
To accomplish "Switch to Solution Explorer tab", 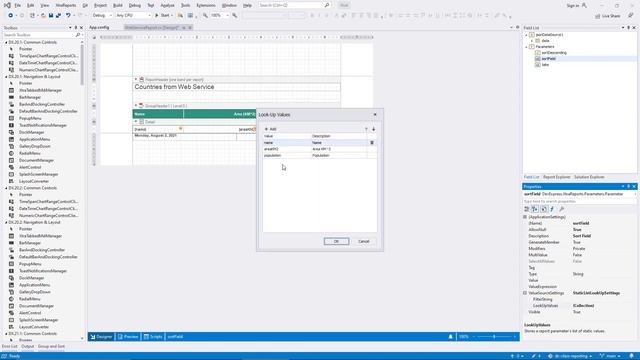I will coord(589,177).
